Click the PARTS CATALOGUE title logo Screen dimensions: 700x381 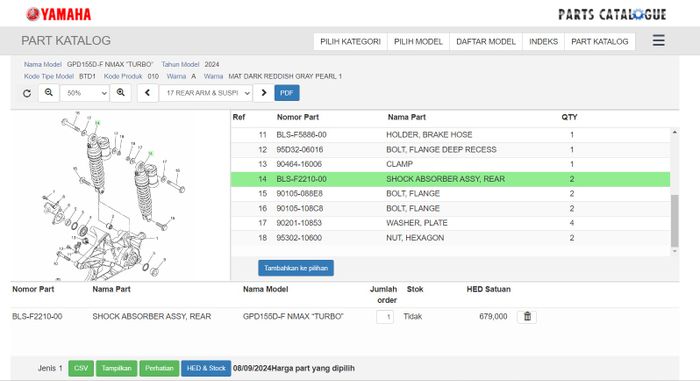click(x=612, y=15)
